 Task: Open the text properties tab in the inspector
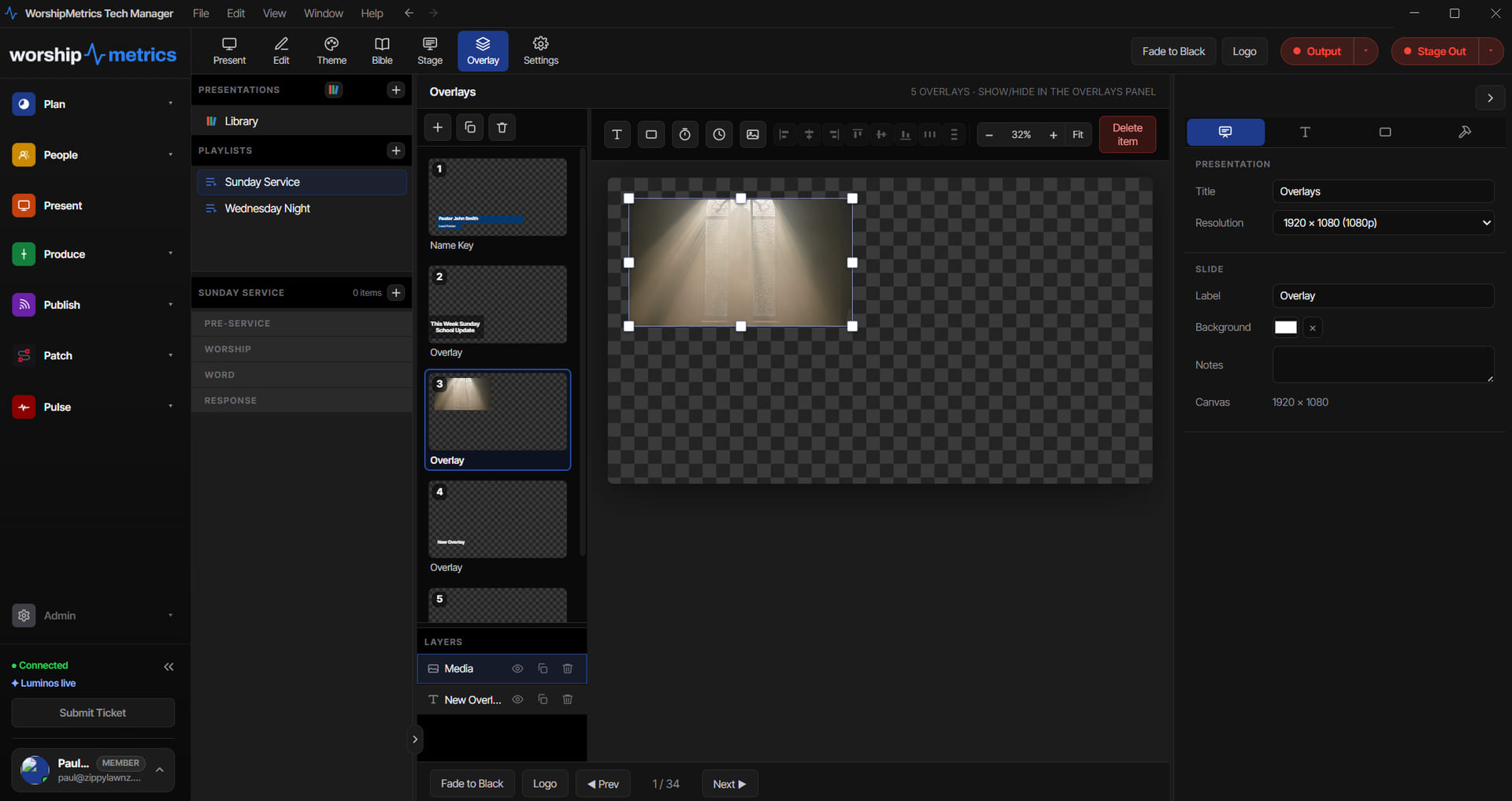coord(1305,132)
